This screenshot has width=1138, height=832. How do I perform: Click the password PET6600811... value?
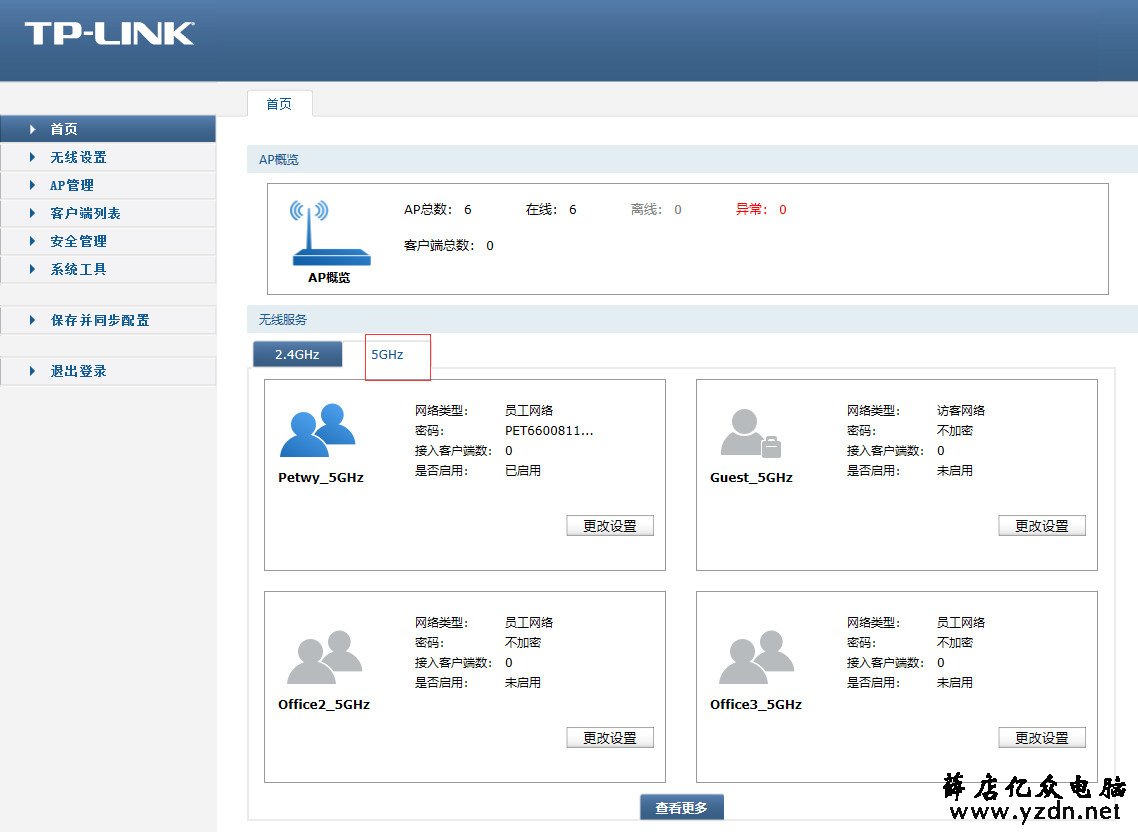click(549, 431)
